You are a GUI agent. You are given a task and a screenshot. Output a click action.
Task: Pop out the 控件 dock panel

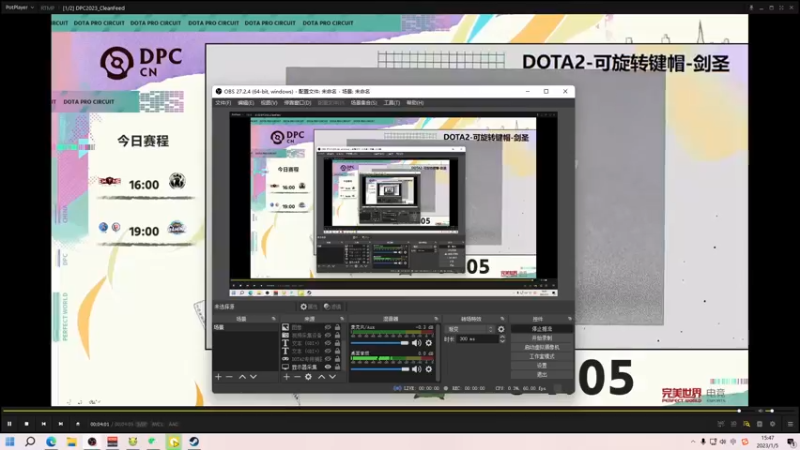coord(569,319)
